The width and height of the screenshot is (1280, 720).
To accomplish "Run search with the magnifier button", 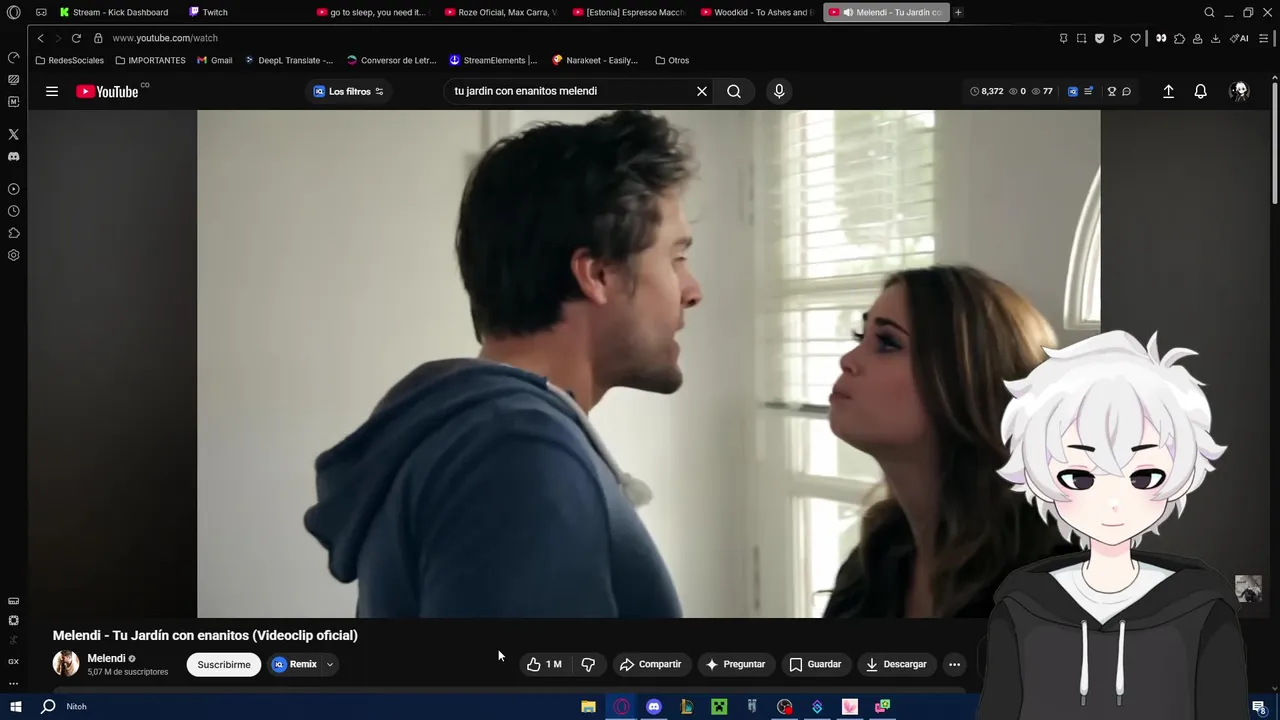I will pos(734,91).
